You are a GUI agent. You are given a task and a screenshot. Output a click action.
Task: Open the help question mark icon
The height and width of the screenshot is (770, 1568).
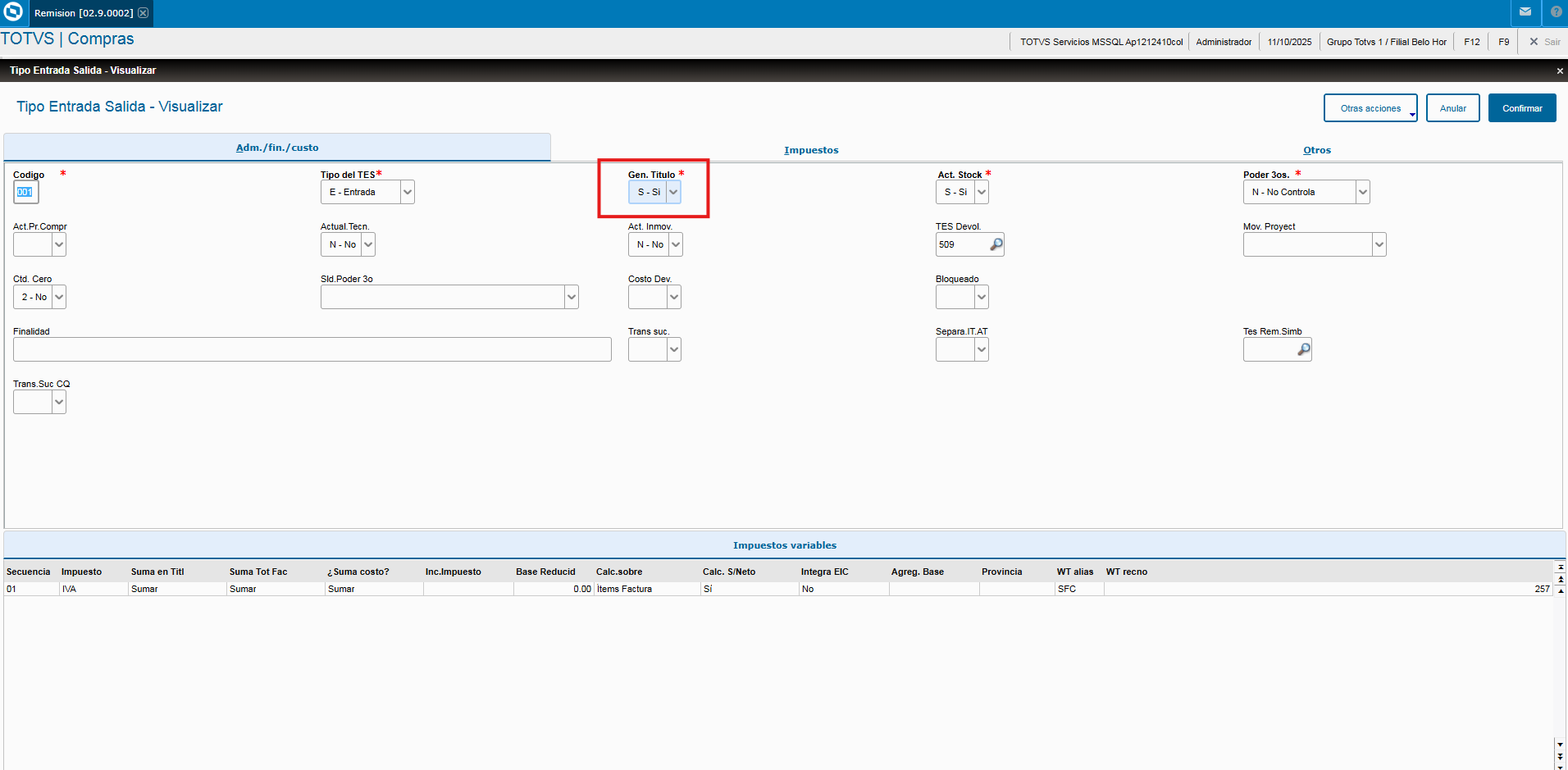point(1556,12)
